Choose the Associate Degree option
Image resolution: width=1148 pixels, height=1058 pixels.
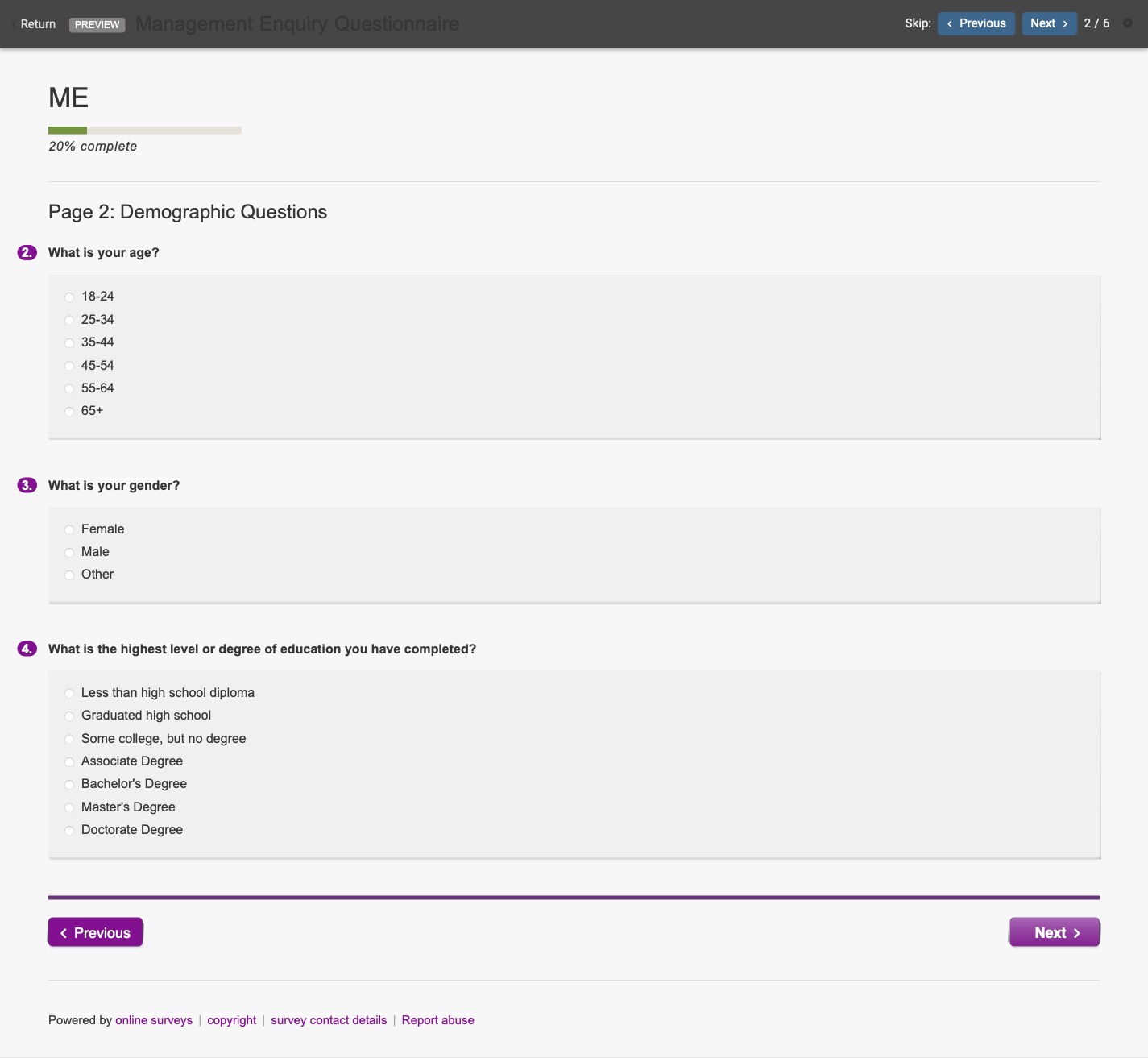pyautogui.click(x=69, y=761)
